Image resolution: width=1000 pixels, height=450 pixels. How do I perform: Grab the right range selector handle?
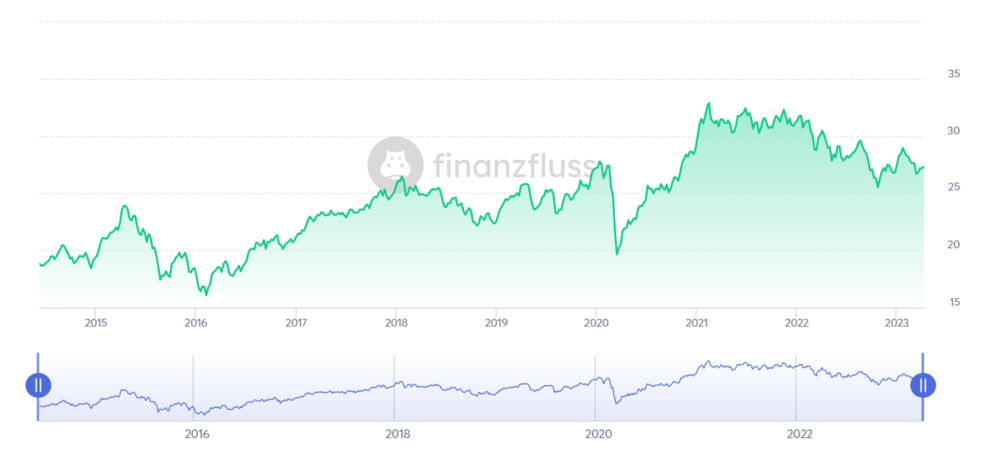tap(923, 385)
